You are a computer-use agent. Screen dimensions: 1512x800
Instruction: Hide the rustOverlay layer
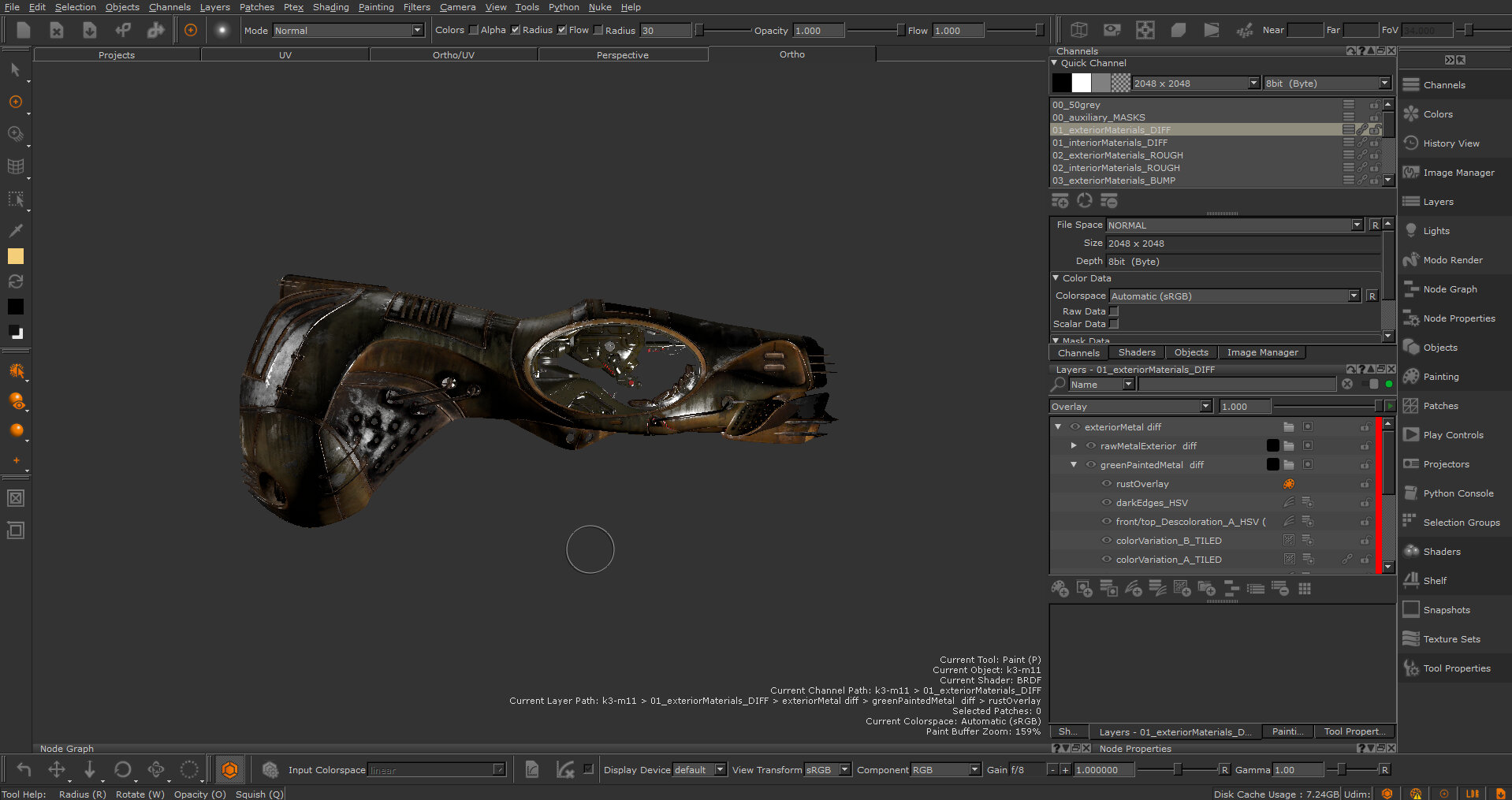(1107, 484)
